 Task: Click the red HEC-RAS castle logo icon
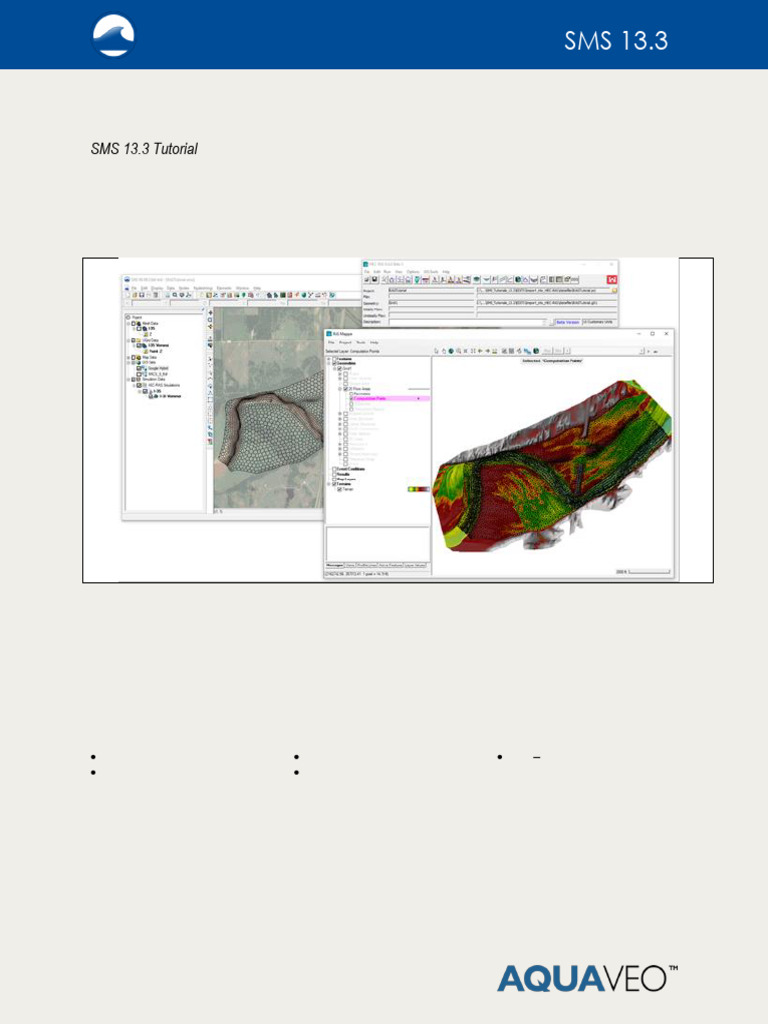coord(612,280)
